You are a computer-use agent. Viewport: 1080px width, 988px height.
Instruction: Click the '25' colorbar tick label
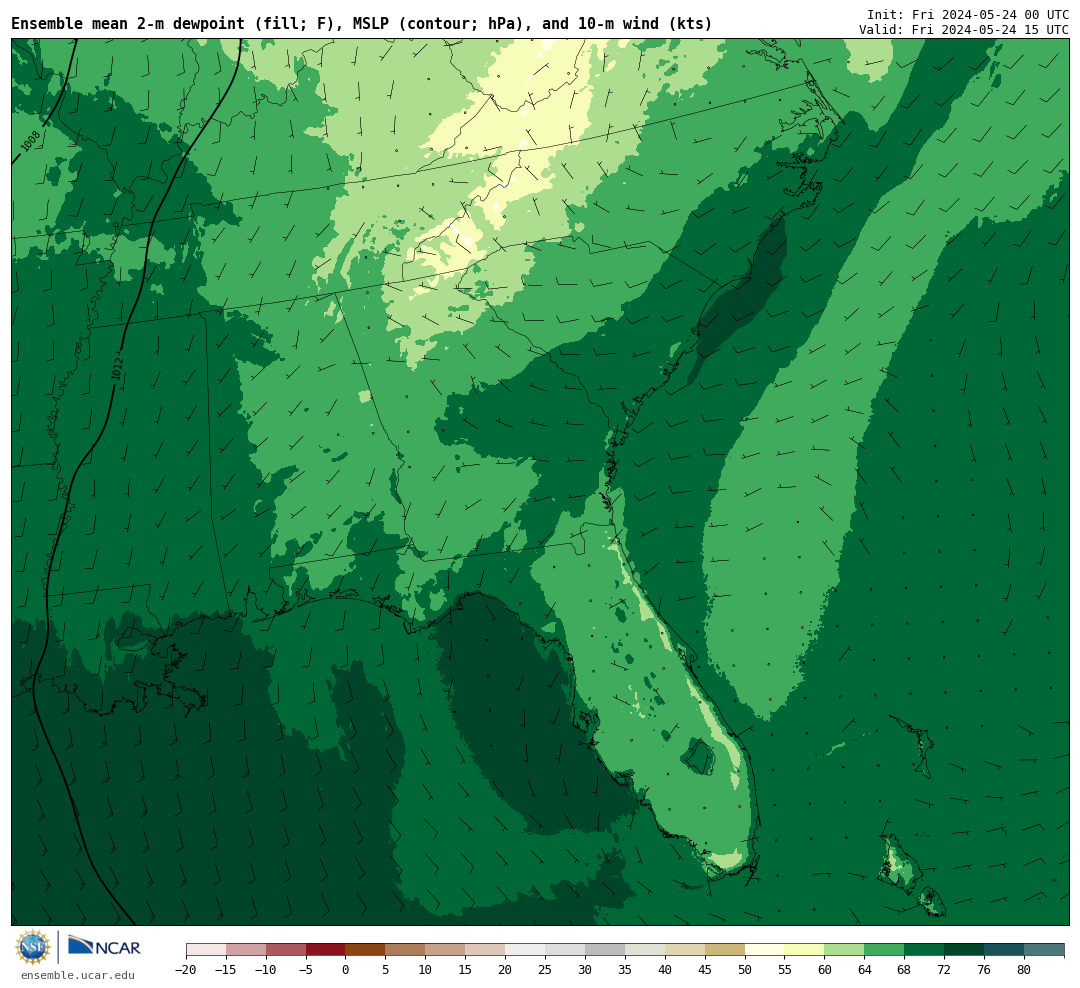click(x=545, y=969)
